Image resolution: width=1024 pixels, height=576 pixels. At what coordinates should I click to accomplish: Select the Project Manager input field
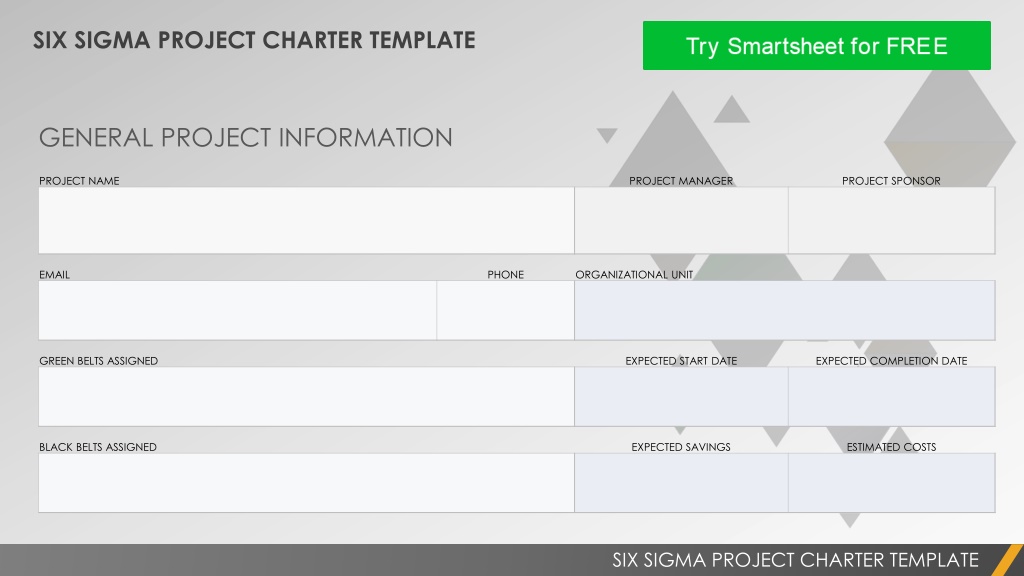click(681, 221)
